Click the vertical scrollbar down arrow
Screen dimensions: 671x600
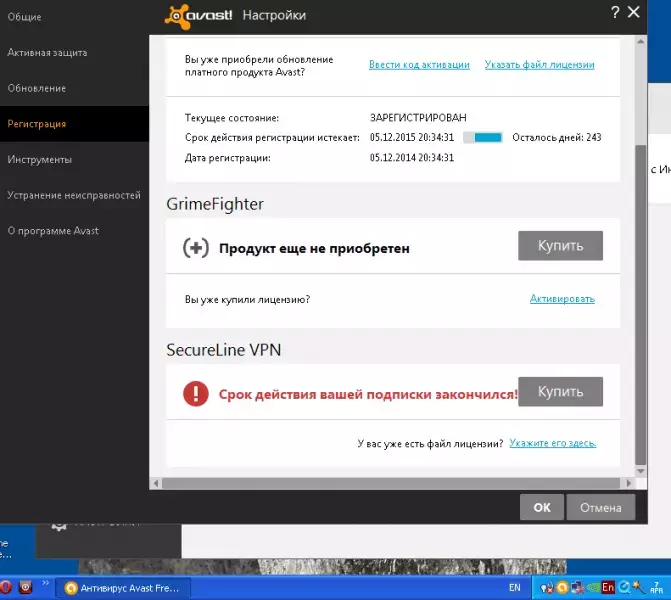(x=641, y=471)
